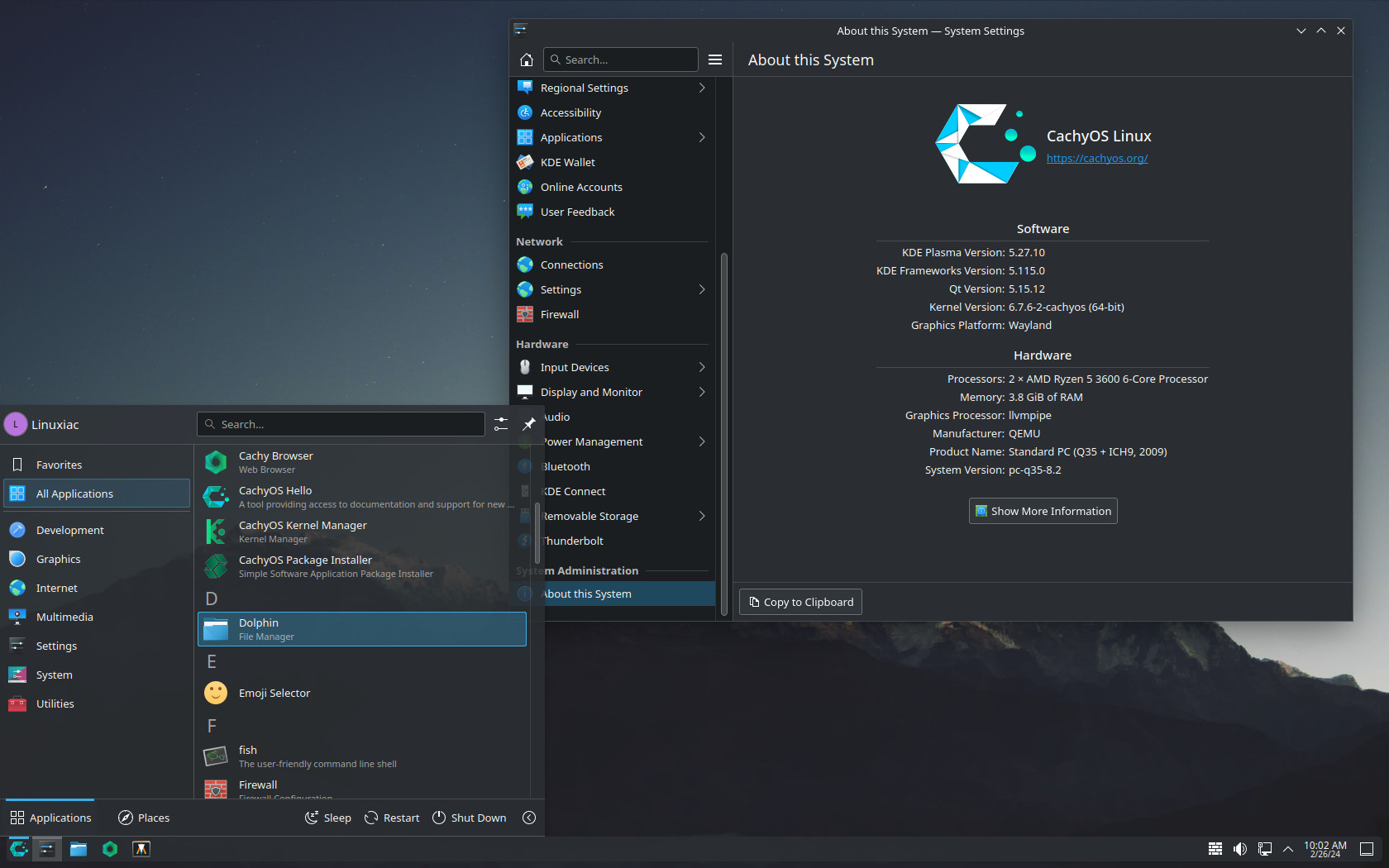Click the Linuxiac user avatar

tap(15, 424)
